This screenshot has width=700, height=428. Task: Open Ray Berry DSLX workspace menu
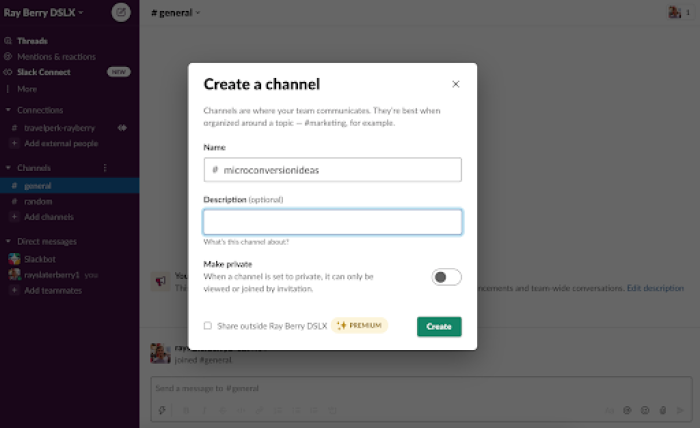pyautogui.click(x=43, y=12)
